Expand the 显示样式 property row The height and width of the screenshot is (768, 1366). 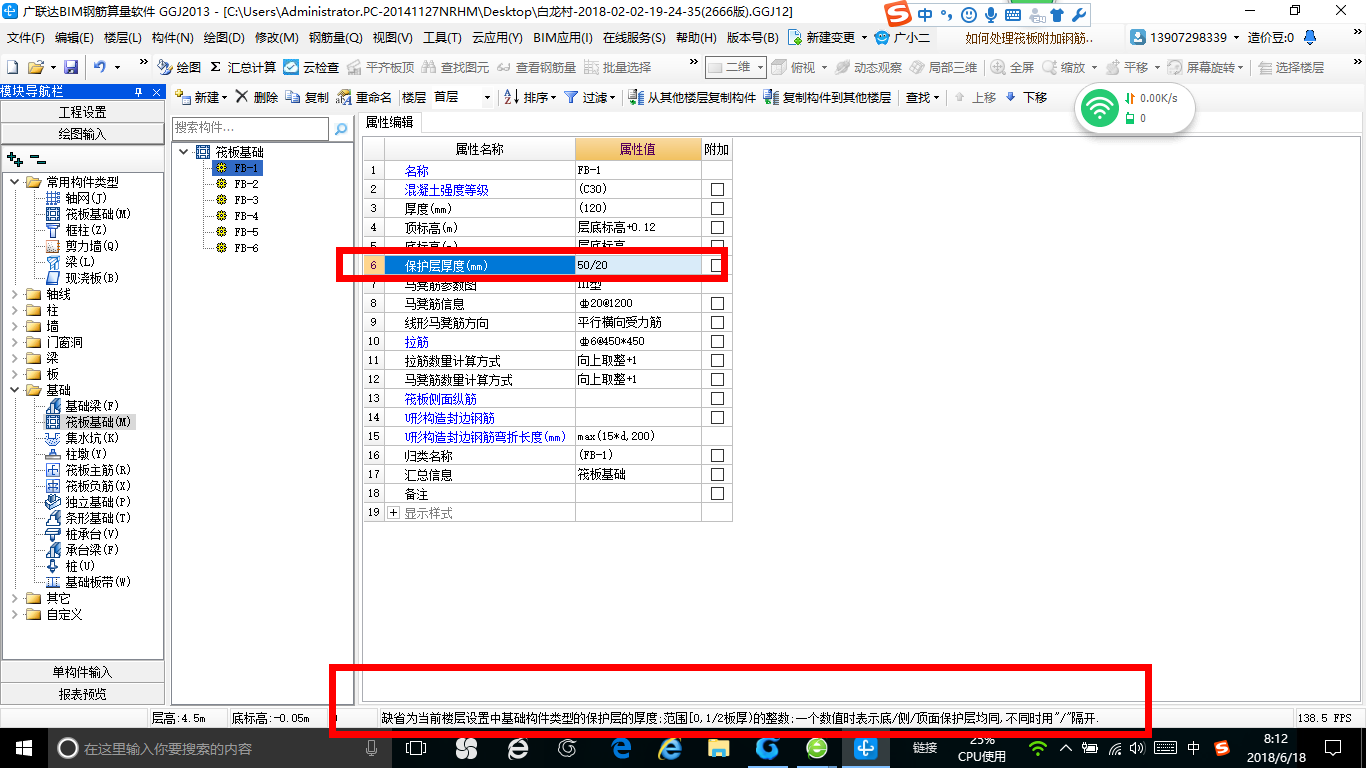(393, 513)
